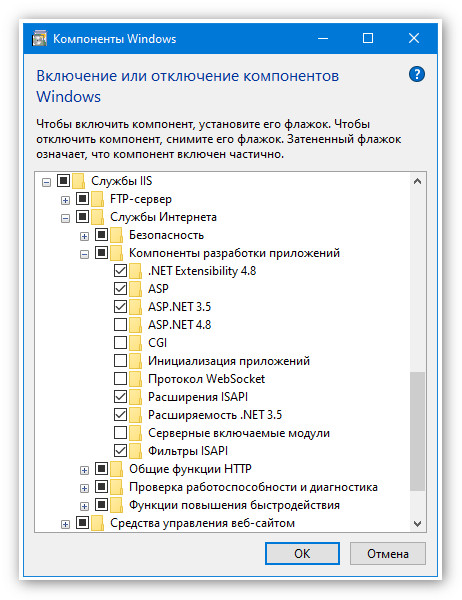
Task: Collapse the Службы Интернета node
Action: [65, 218]
